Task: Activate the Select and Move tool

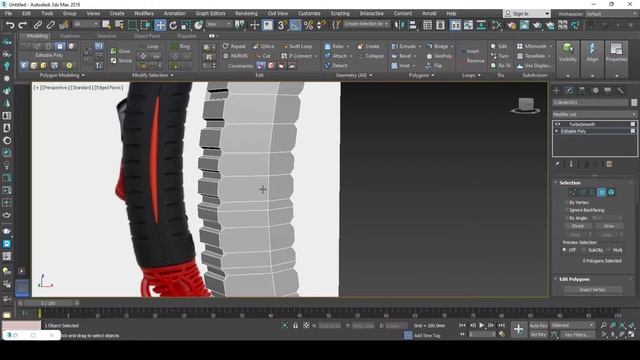Action: 160,25
